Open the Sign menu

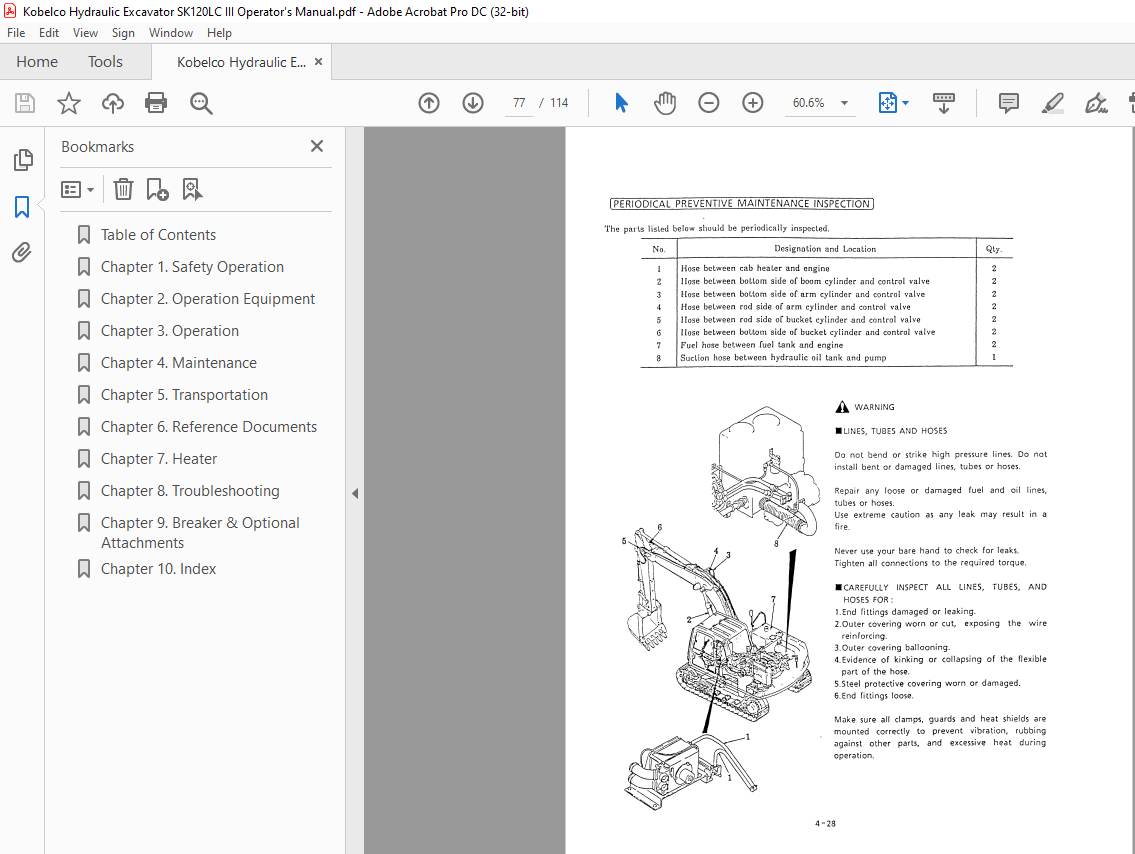click(x=123, y=33)
